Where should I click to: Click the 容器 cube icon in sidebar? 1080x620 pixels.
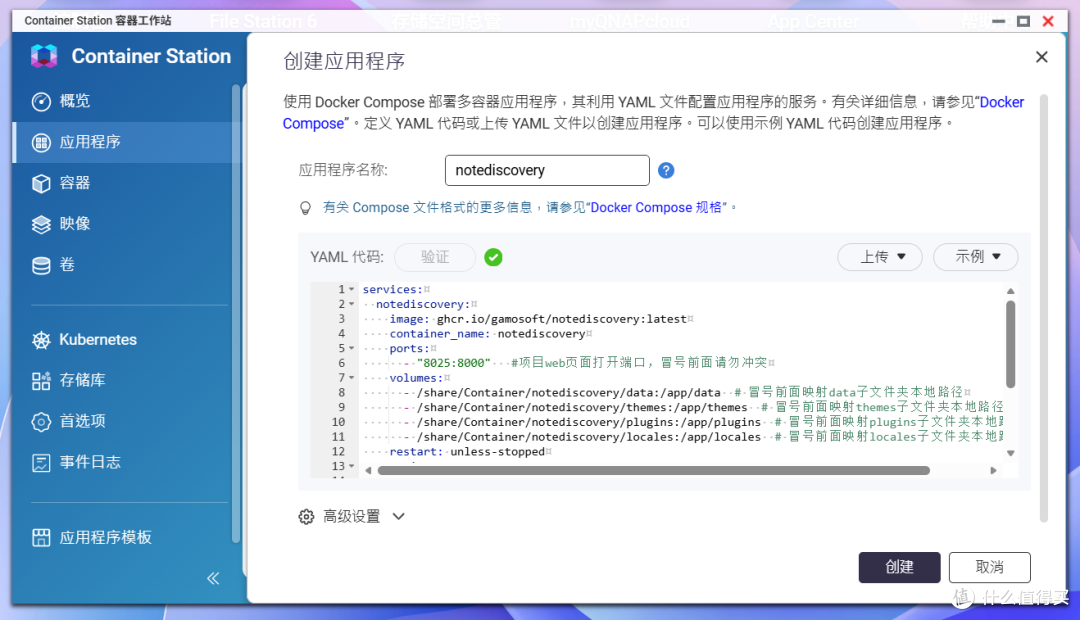[x=41, y=183]
